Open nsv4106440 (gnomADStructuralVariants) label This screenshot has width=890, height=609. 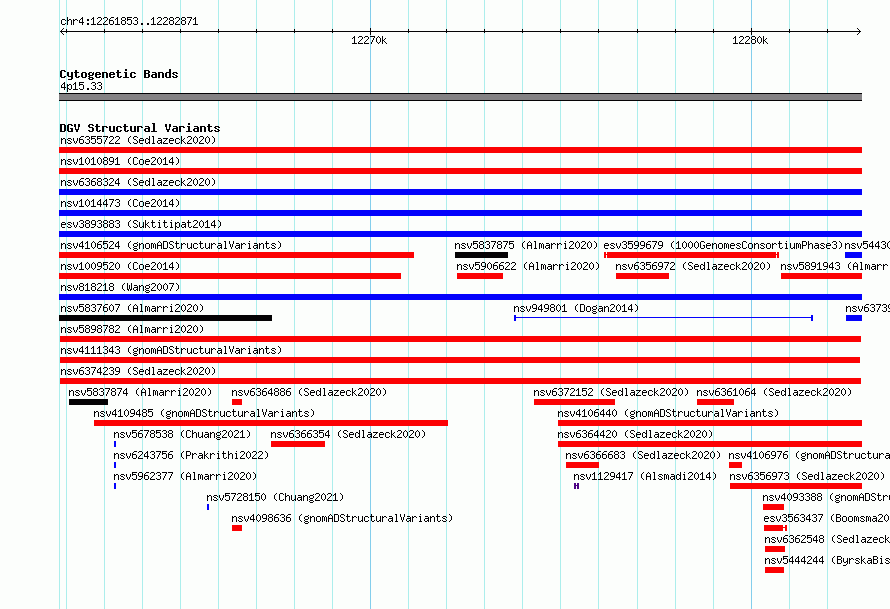point(668,413)
